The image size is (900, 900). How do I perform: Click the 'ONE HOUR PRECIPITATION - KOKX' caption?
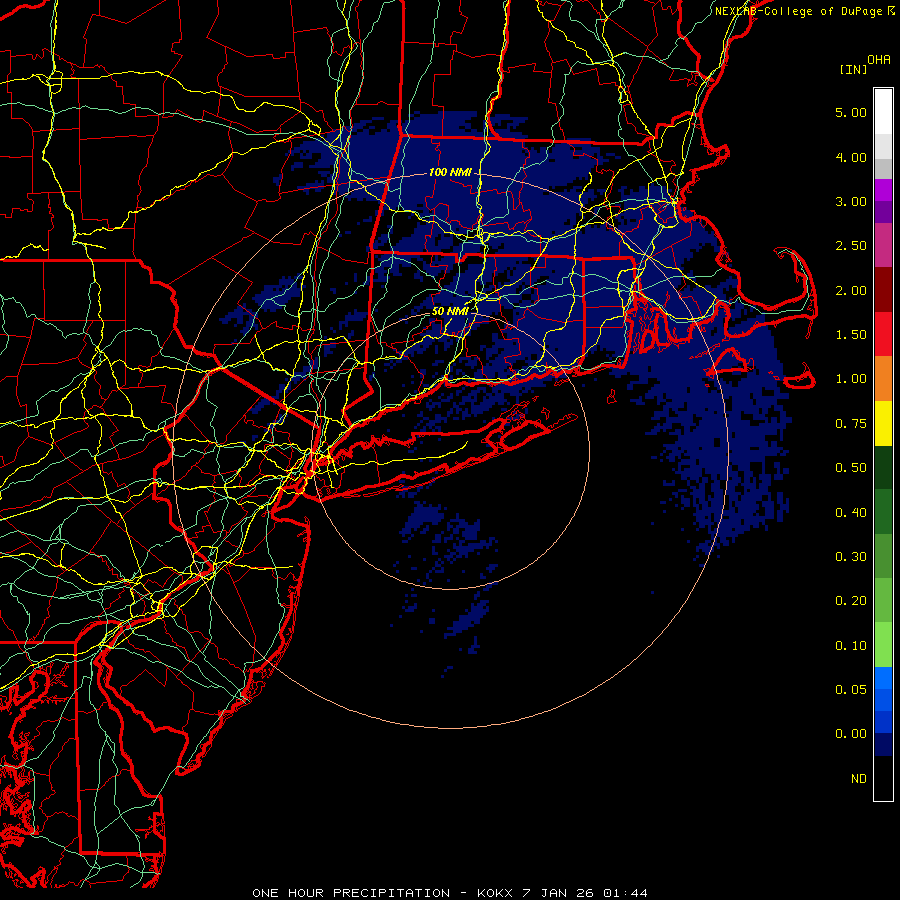(382, 893)
